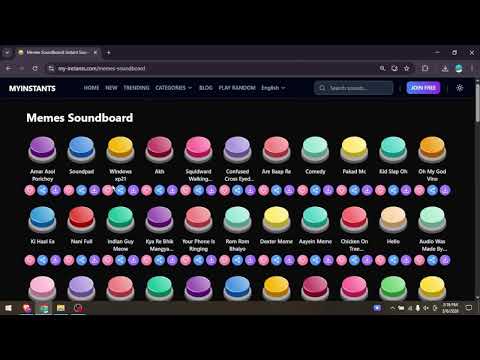Play the Kid Slap Oh sound button
The width and height of the screenshot is (480, 360).
[393, 149]
